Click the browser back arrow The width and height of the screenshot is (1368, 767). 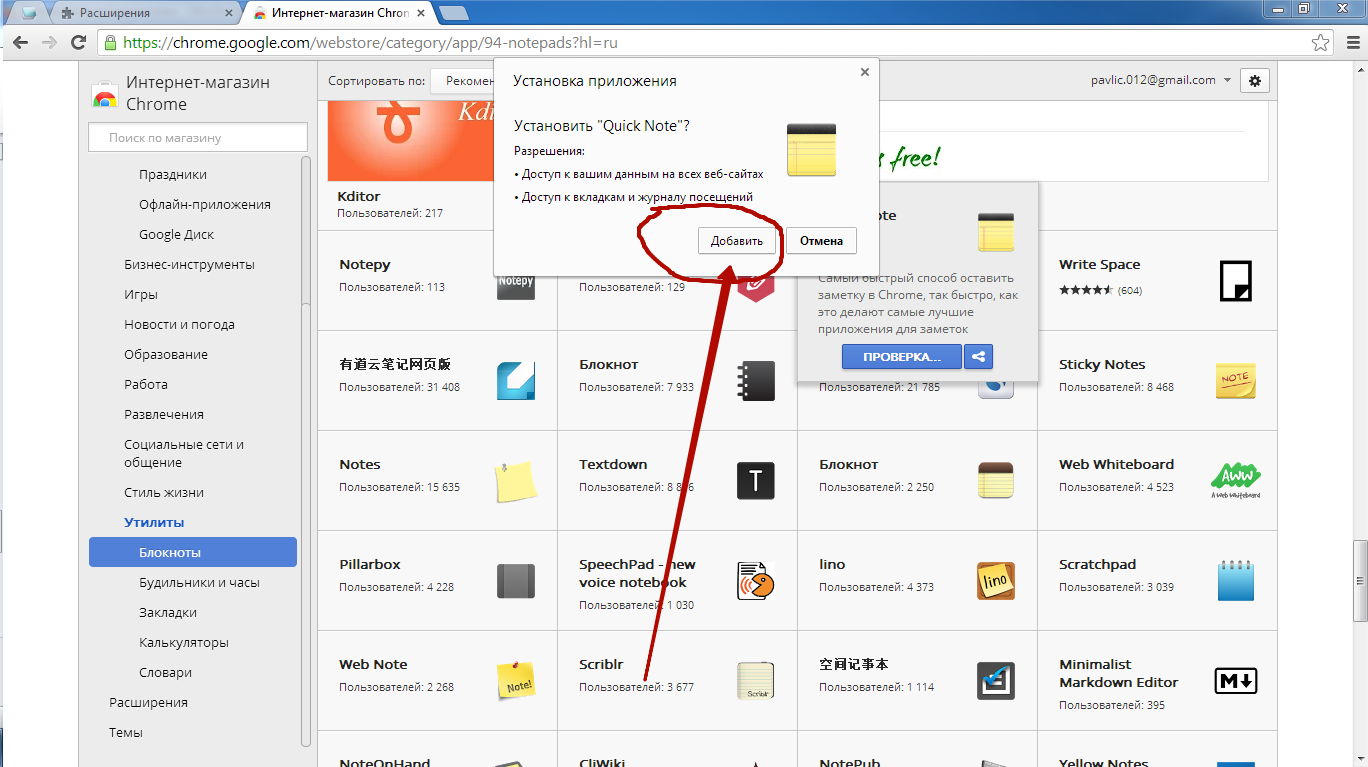[21, 43]
